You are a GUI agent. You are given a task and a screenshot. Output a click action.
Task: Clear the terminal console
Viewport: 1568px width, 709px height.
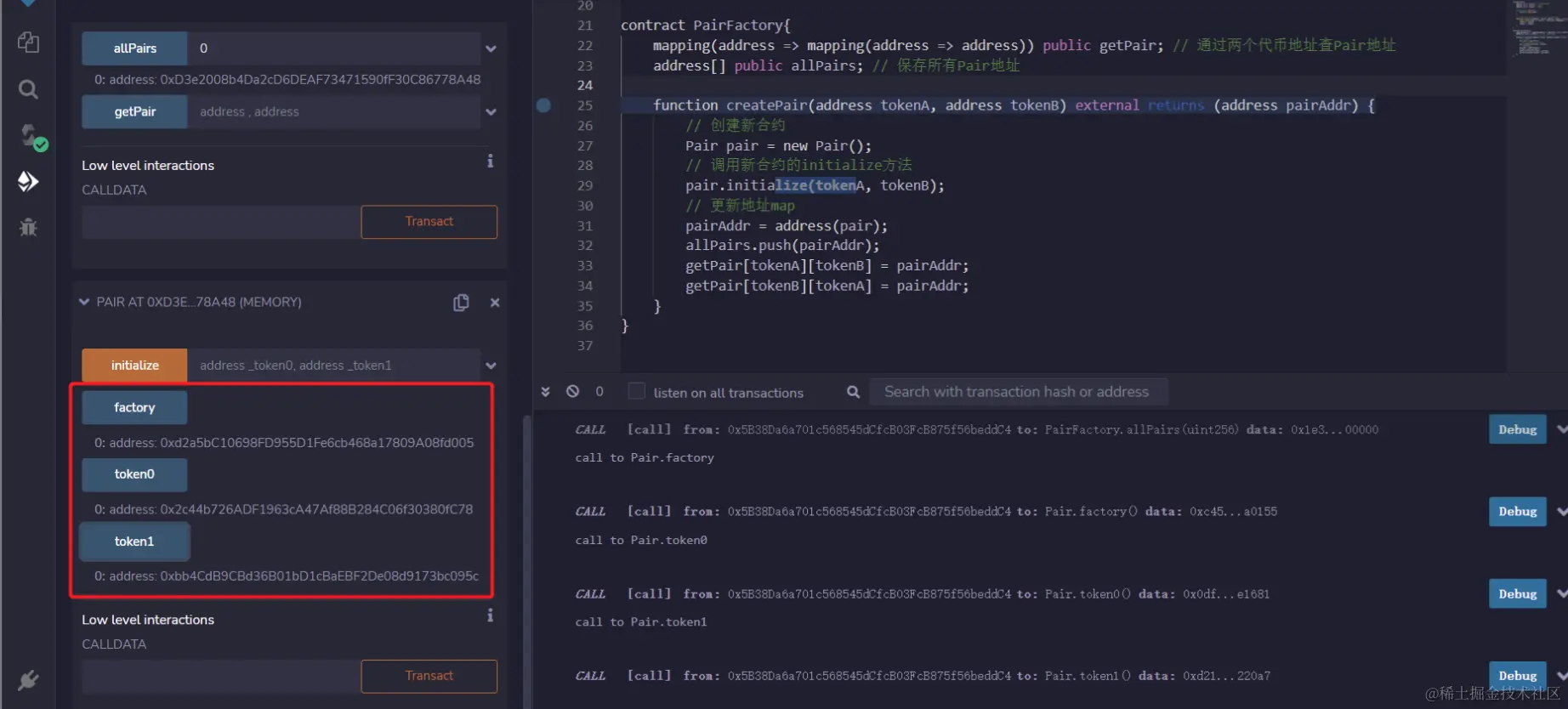[x=573, y=391]
